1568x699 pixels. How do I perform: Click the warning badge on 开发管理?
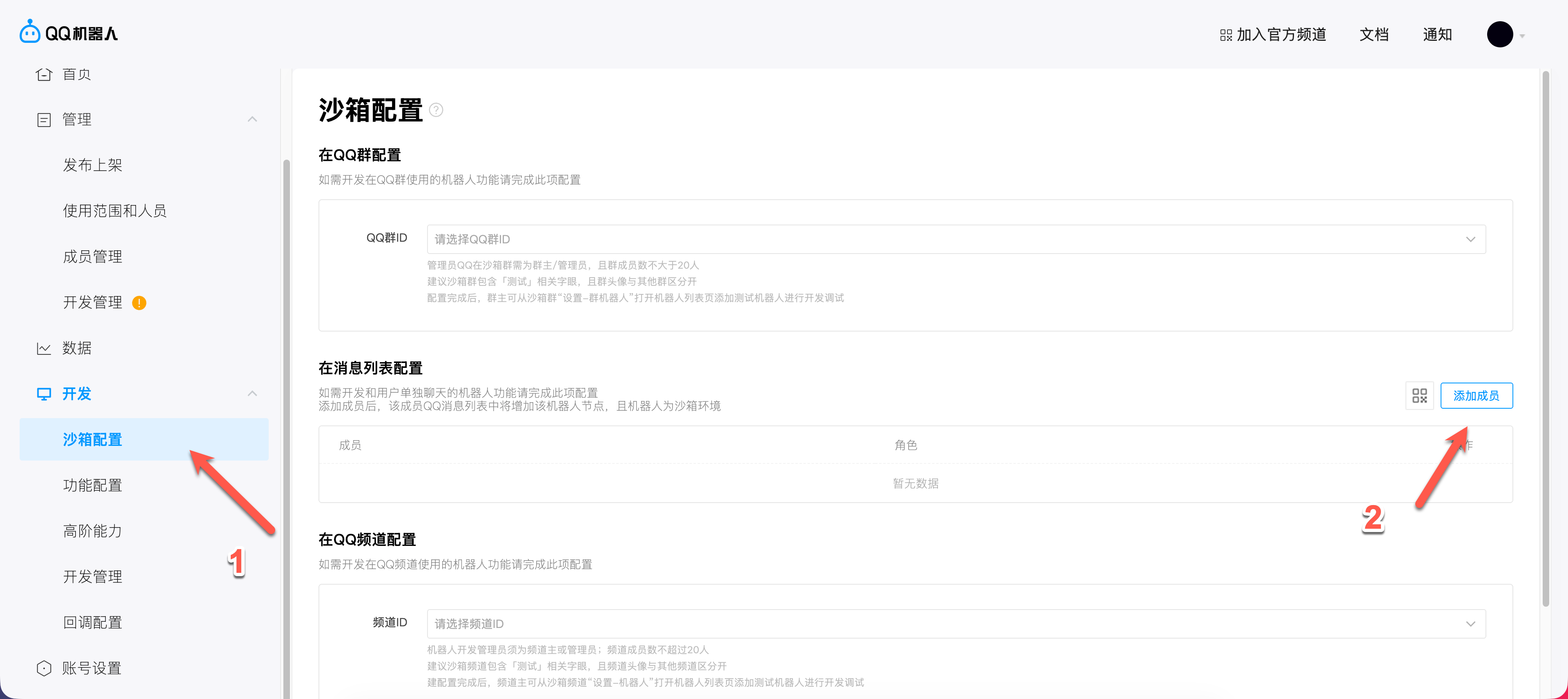[x=139, y=303]
